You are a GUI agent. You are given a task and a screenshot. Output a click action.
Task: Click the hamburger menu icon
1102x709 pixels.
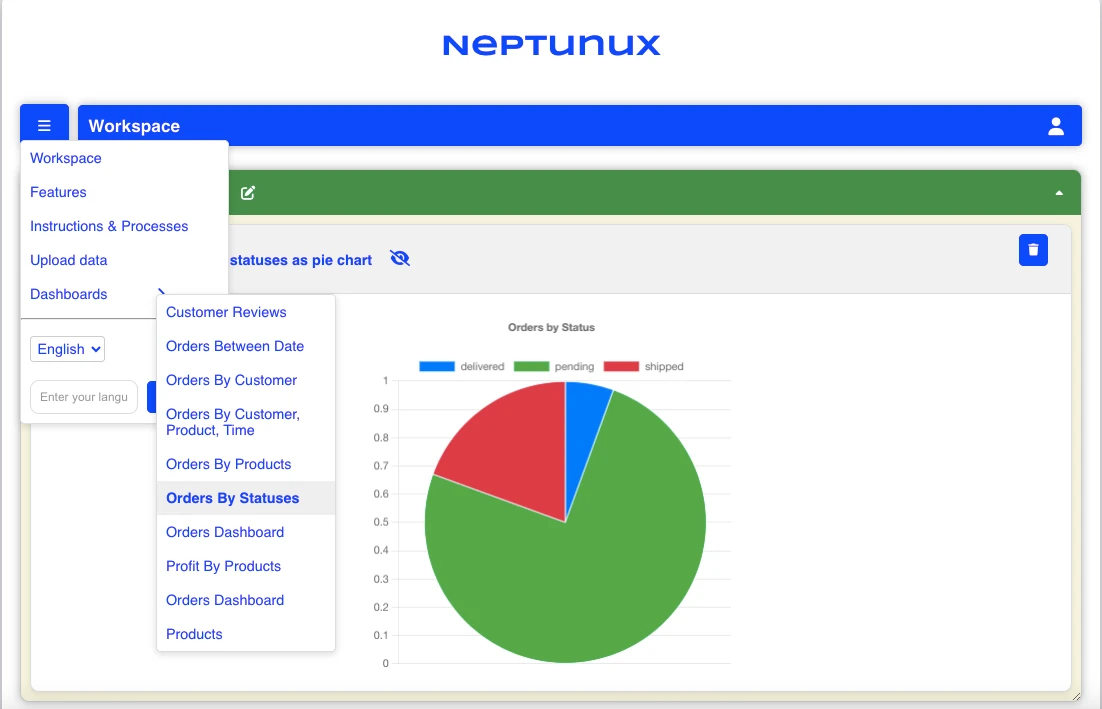coord(44,126)
